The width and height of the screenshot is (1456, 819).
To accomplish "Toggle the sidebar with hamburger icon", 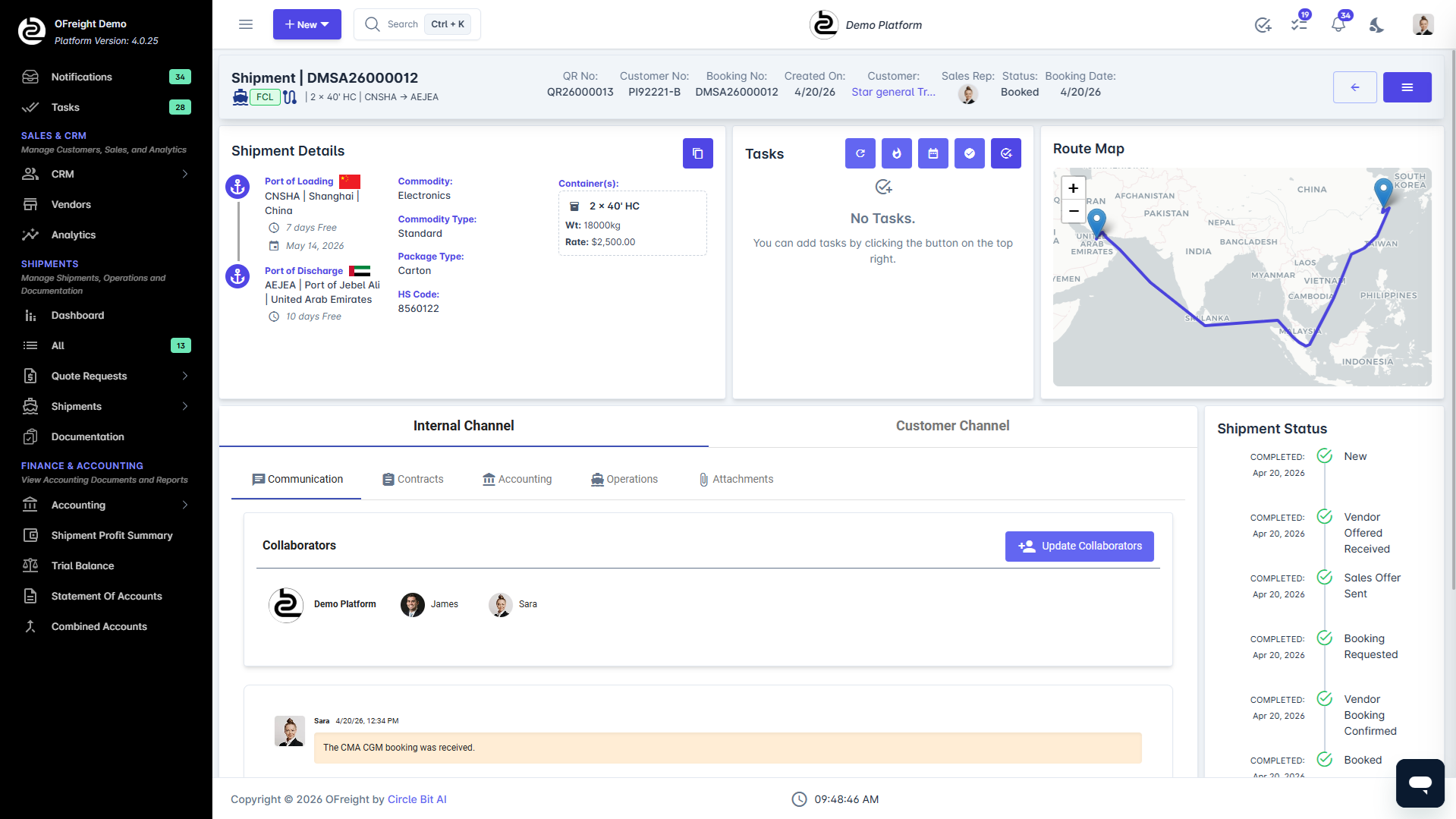I will pos(246,24).
